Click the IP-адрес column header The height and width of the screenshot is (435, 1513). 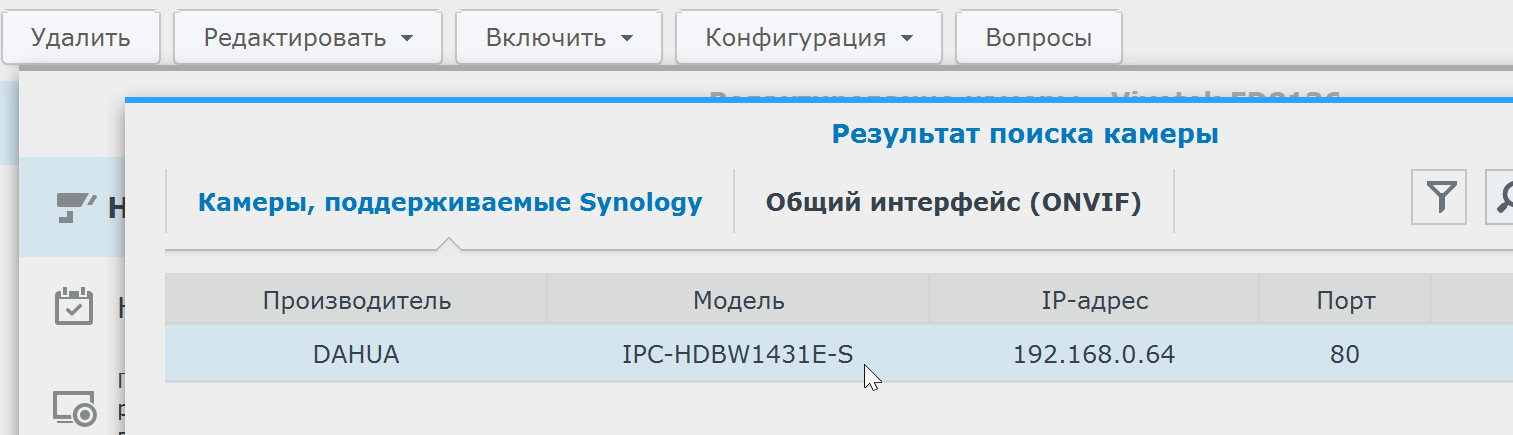pyautogui.click(x=1094, y=300)
